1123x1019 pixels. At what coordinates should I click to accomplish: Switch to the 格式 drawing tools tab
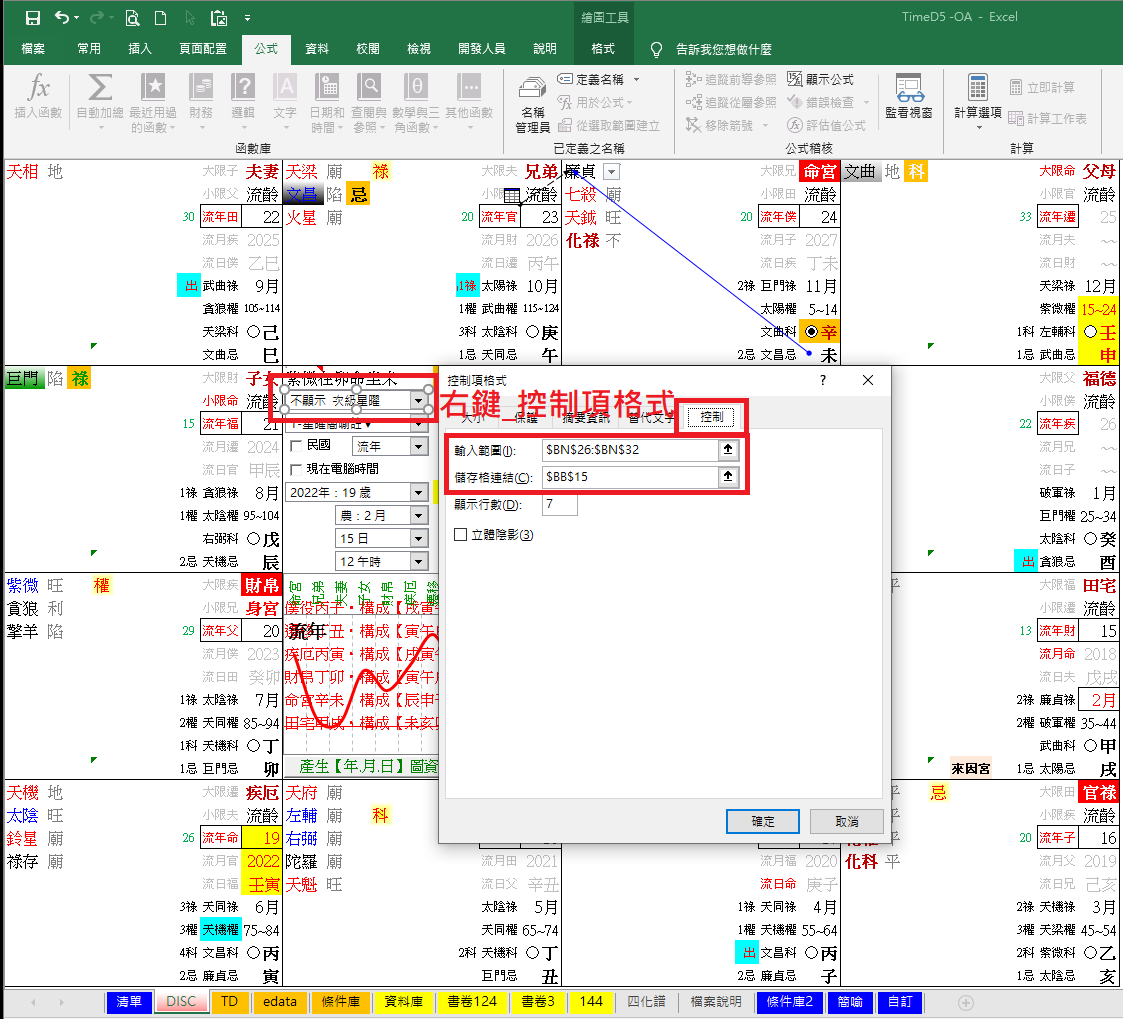pos(602,49)
